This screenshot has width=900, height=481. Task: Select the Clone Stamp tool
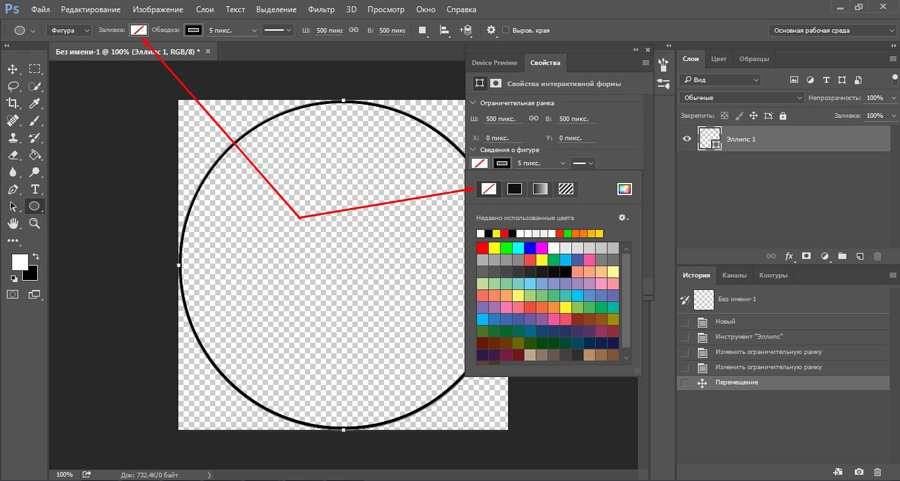(x=13, y=138)
